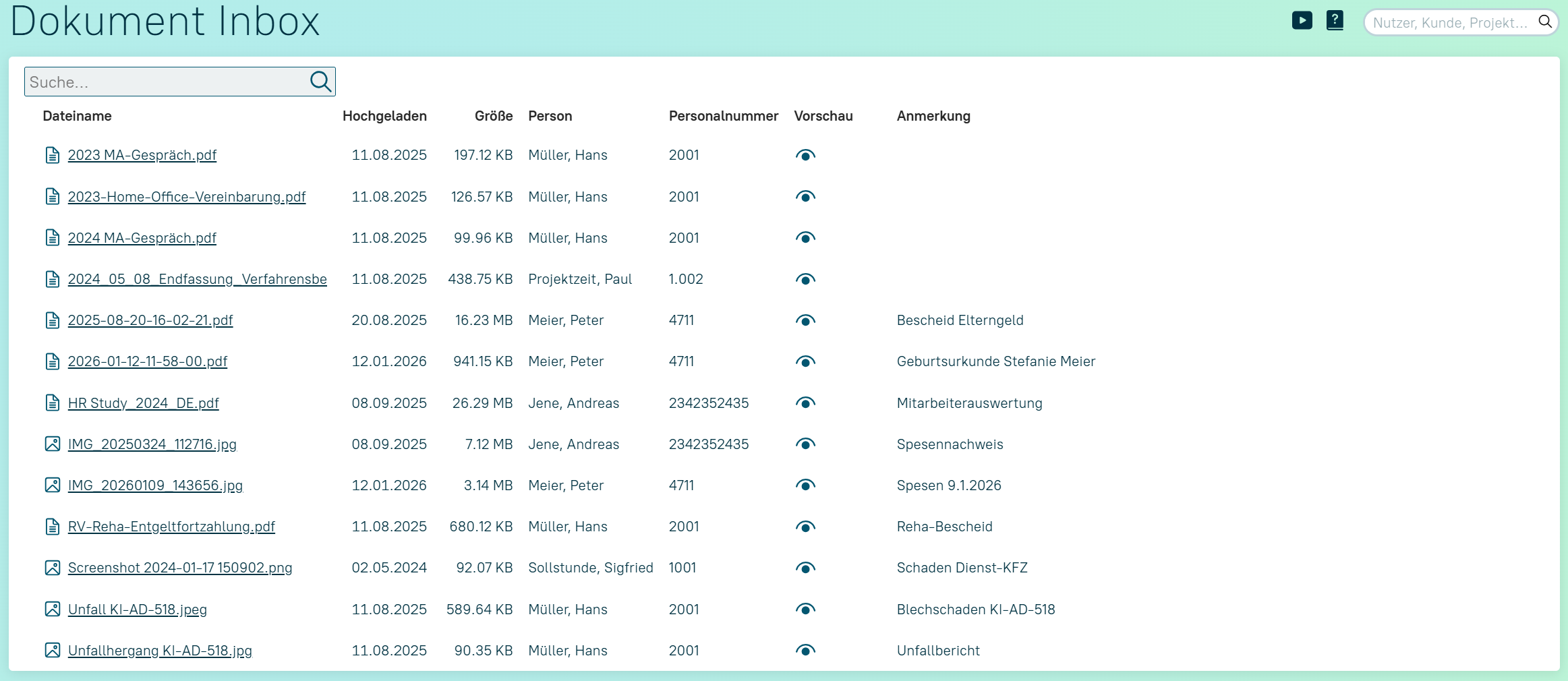The height and width of the screenshot is (681, 1568).
Task: Click the magnifier in the Suche field
Action: (320, 82)
